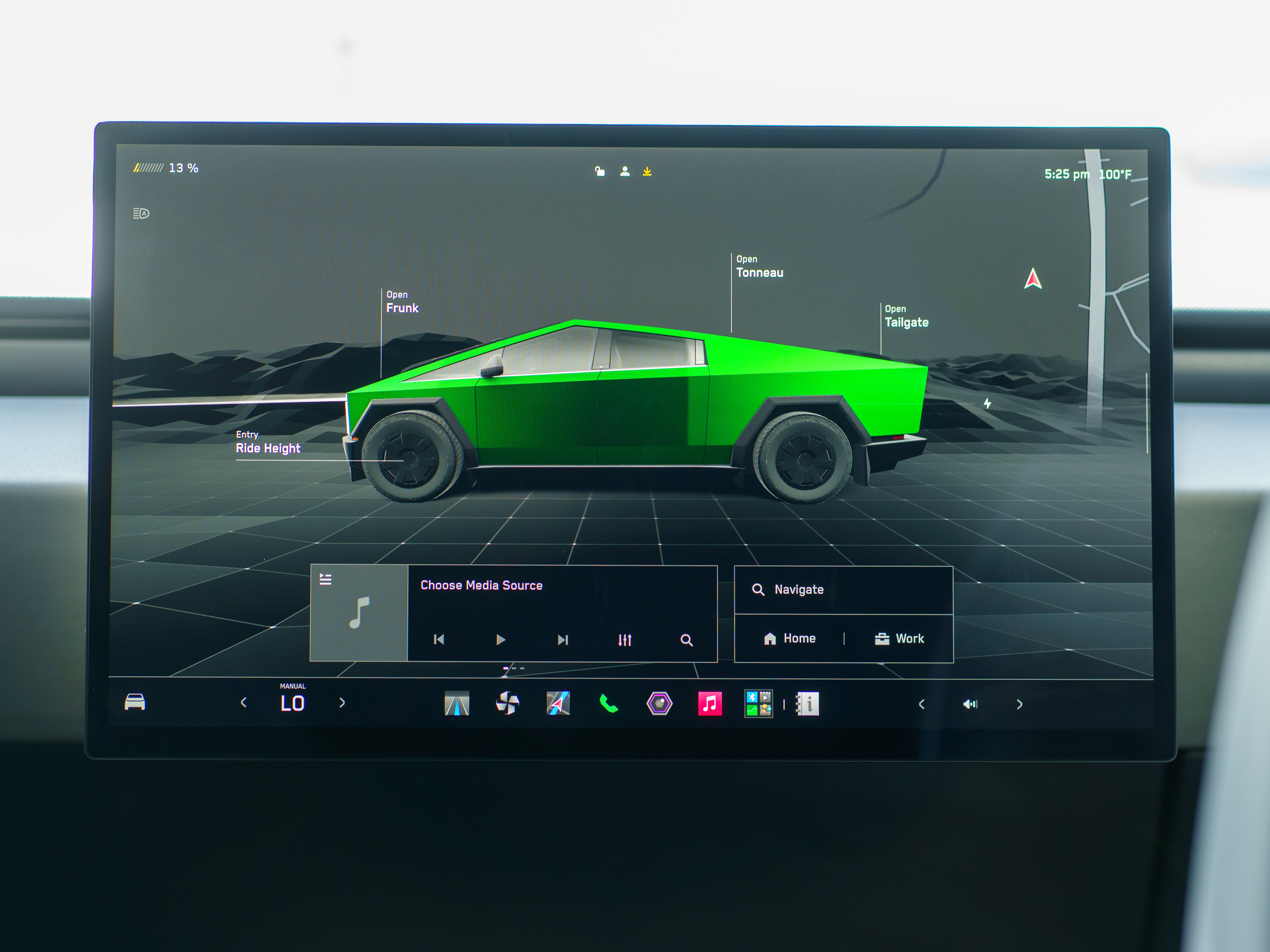Tap the auto headlights indicator icon
The width and height of the screenshot is (1270, 952).
pos(141,213)
